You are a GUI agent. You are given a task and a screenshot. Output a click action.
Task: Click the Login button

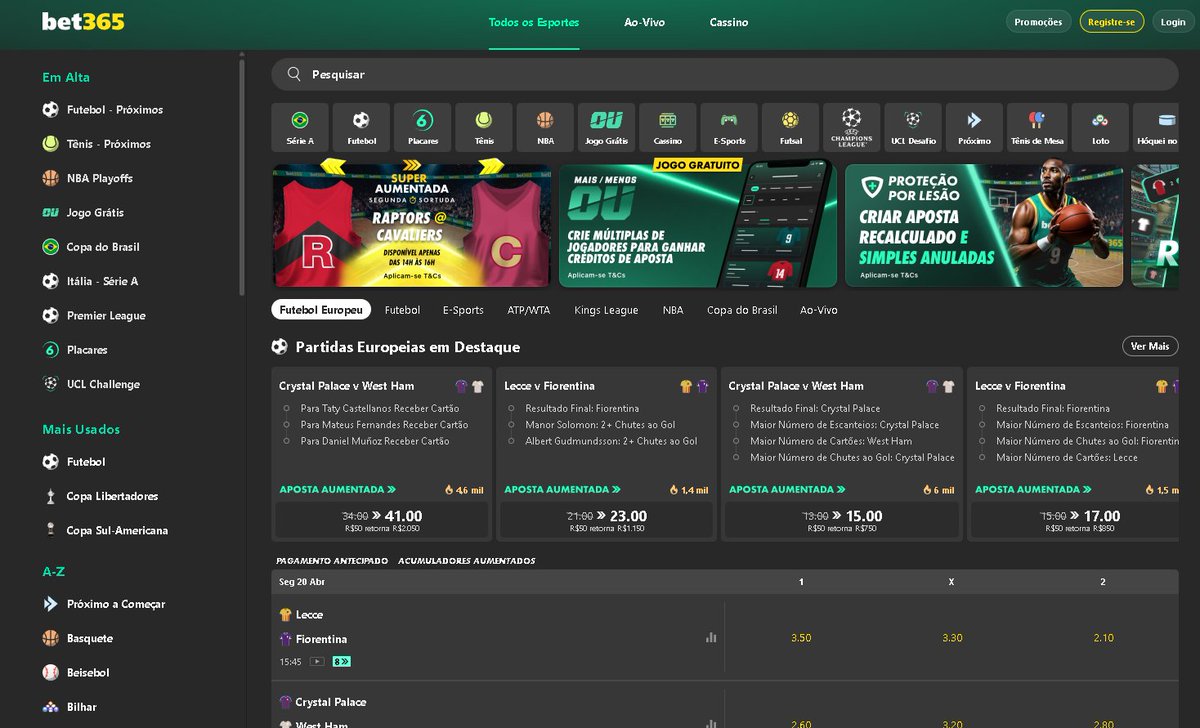(1173, 22)
